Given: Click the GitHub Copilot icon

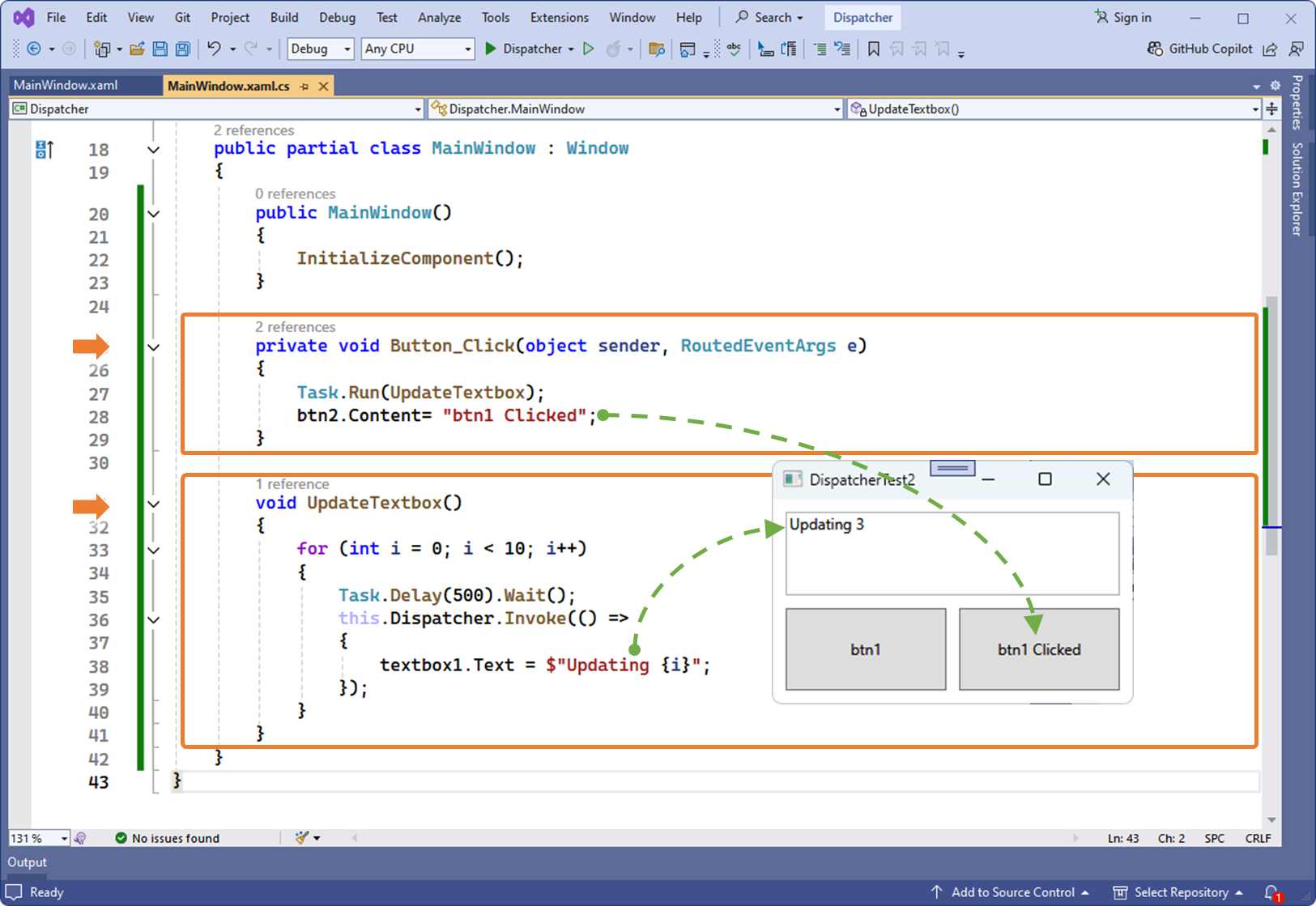Looking at the screenshot, I should click(1155, 49).
